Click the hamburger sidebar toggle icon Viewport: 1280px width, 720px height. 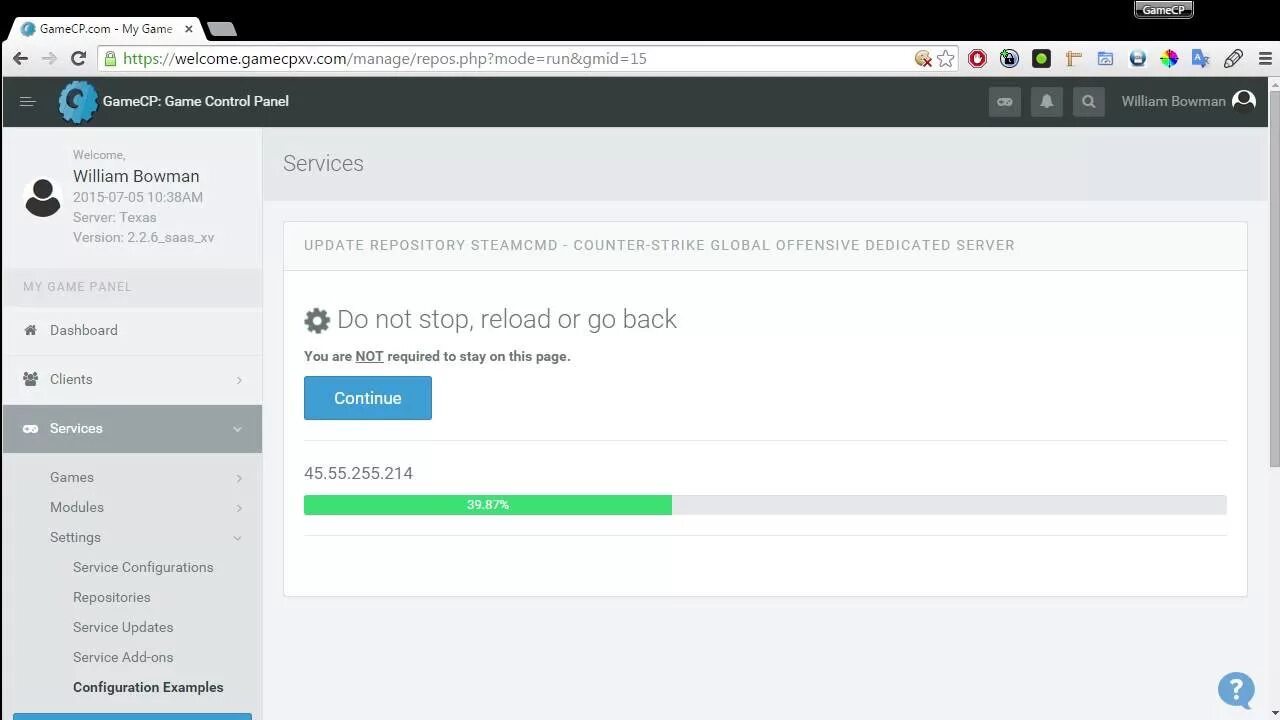[x=27, y=101]
